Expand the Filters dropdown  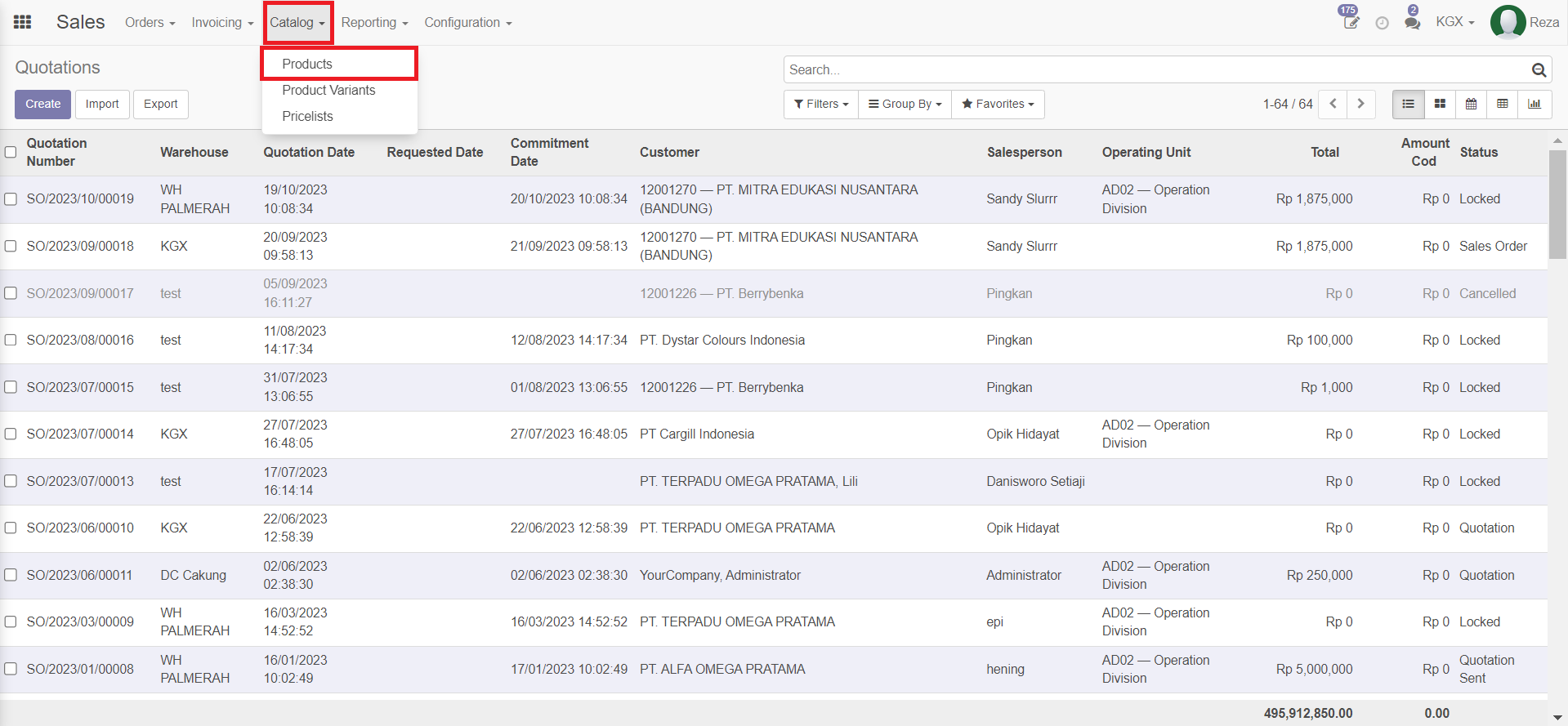pos(821,104)
